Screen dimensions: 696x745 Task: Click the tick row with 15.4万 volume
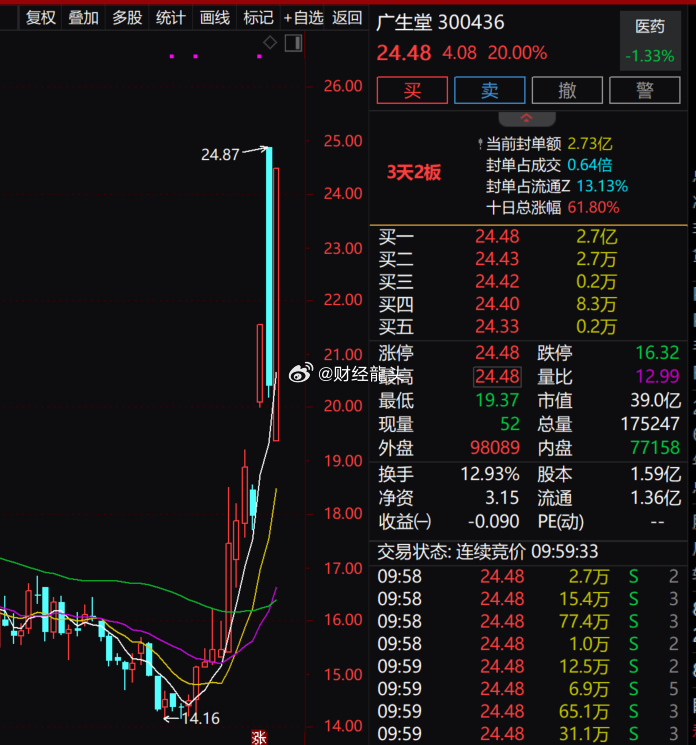(528, 599)
